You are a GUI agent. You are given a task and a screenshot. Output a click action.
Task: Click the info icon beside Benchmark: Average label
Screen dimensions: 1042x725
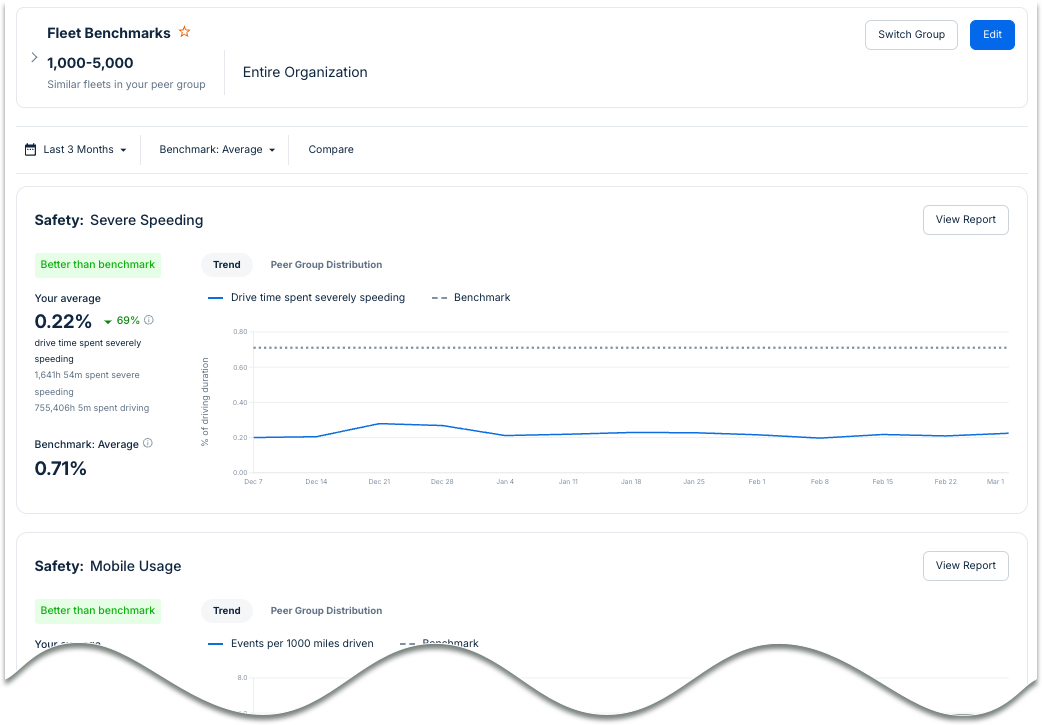tap(147, 443)
